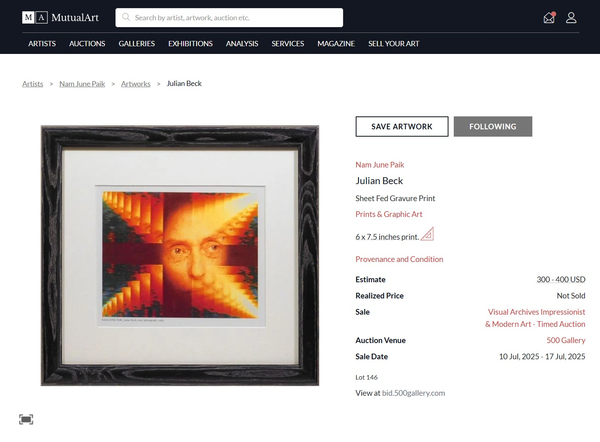Open fullscreen image view icon
The image size is (600, 442).
tap(26, 419)
